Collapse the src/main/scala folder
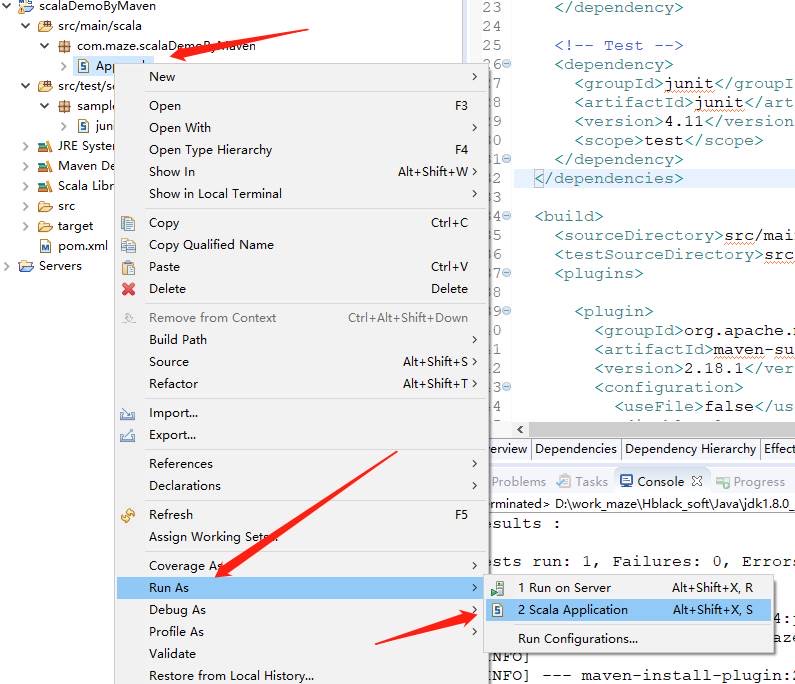The height and width of the screenshot is (684, 795). (26, 26)
